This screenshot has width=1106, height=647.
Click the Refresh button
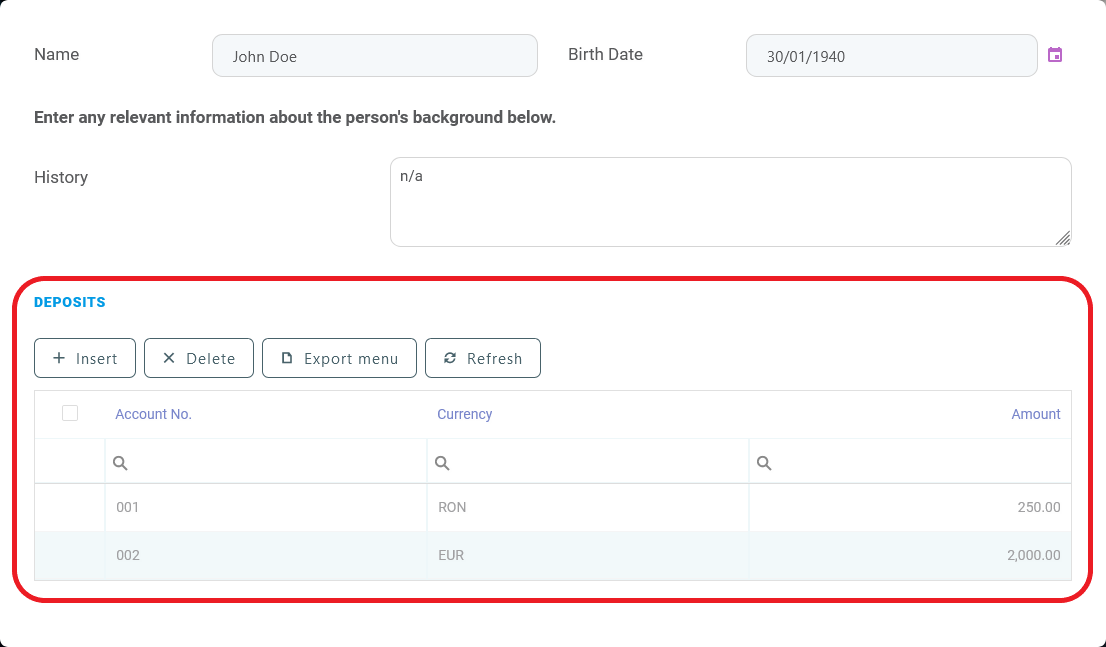[483, 357]
